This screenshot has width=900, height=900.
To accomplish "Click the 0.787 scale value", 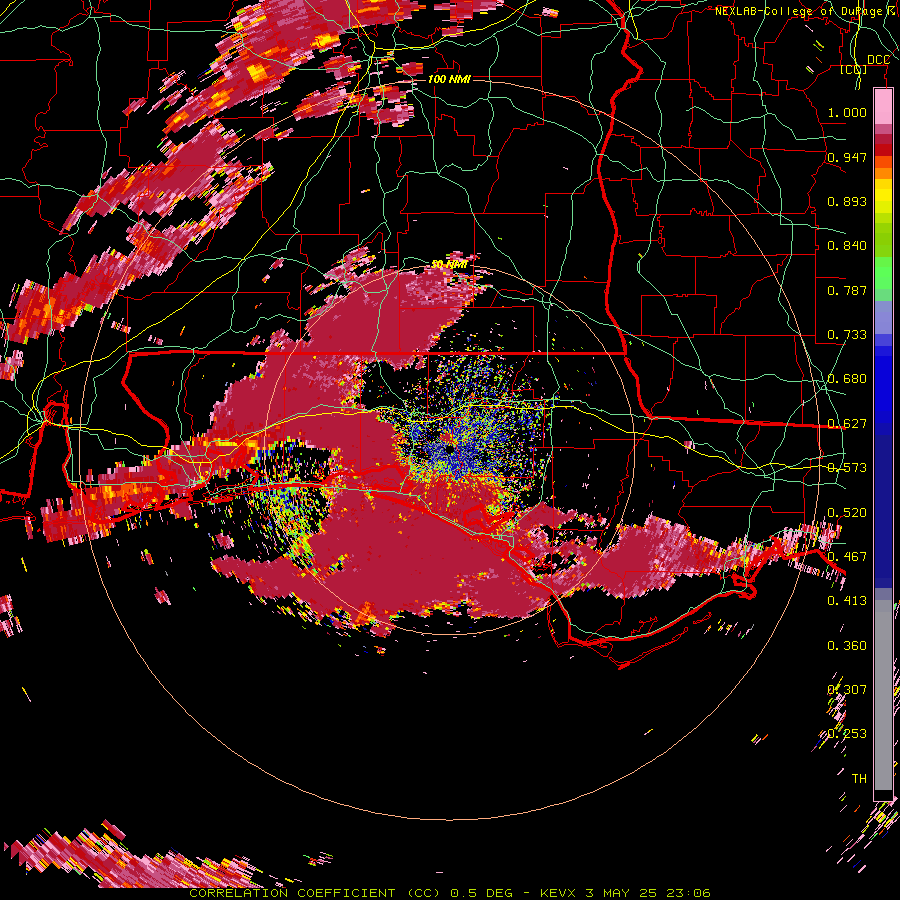I will point(847,290).
